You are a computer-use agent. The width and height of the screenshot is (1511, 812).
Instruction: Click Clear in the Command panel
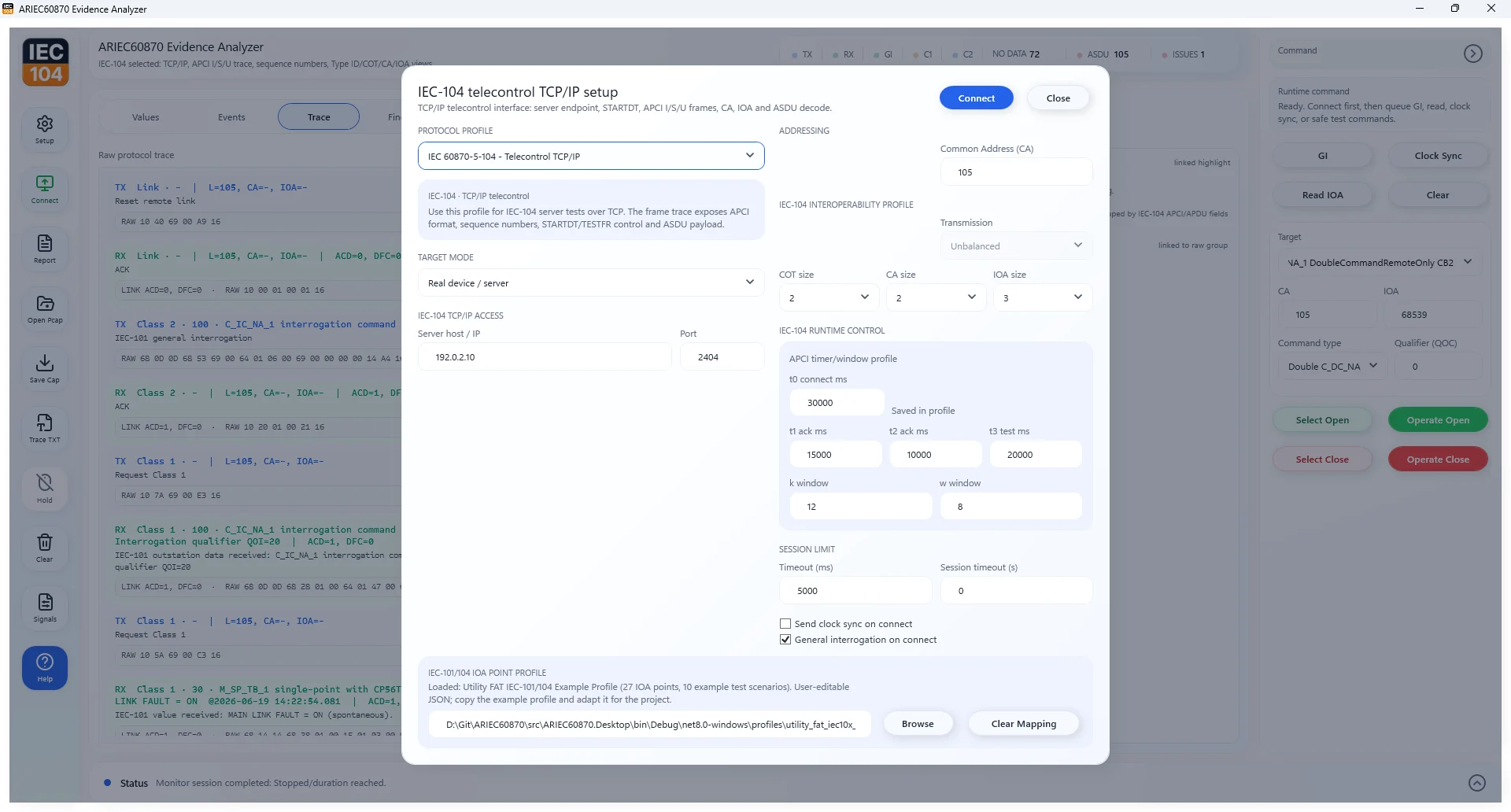(1438, 195)
